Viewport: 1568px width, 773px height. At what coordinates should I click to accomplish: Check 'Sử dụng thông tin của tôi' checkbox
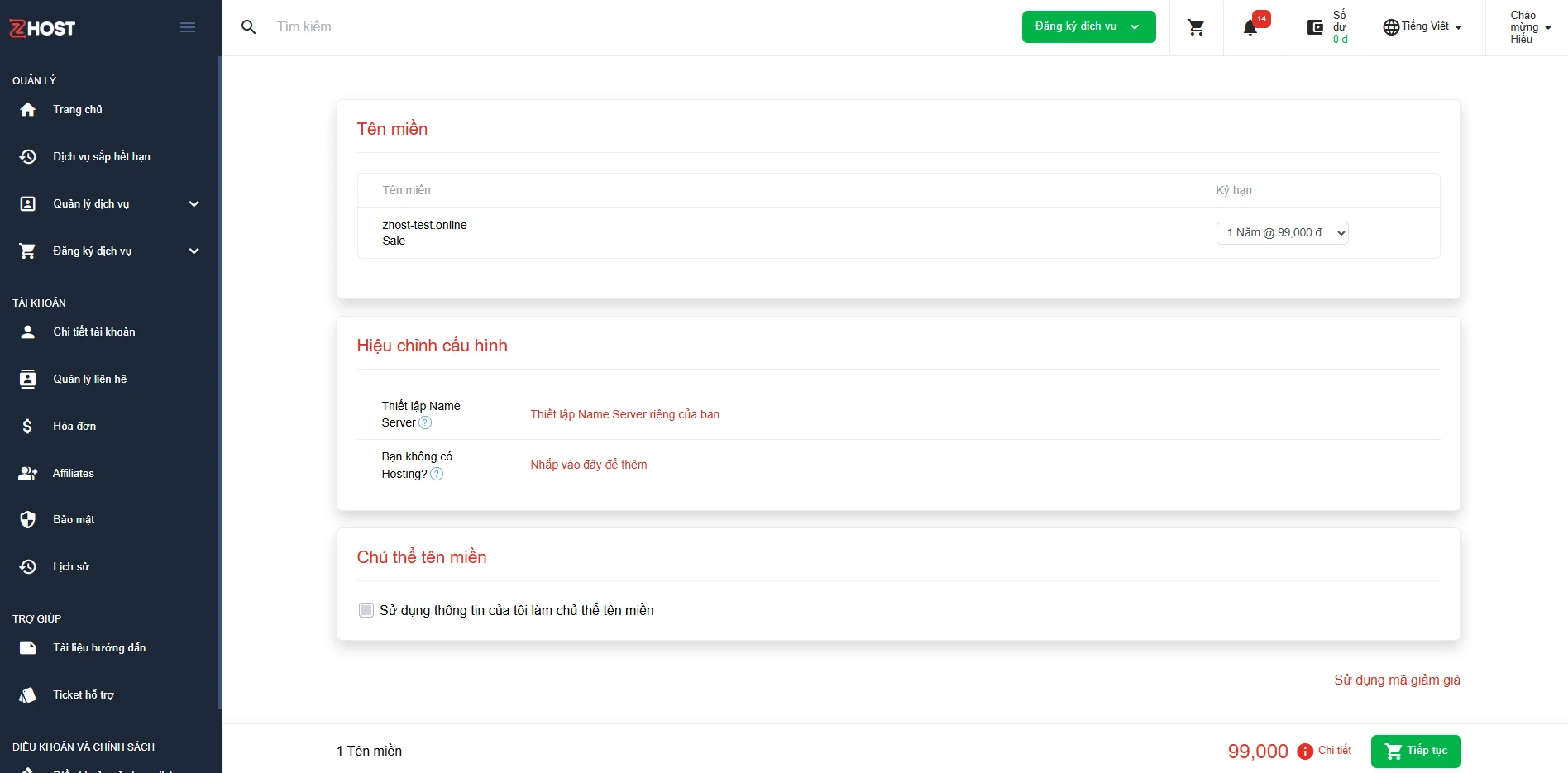click(366, 610)
